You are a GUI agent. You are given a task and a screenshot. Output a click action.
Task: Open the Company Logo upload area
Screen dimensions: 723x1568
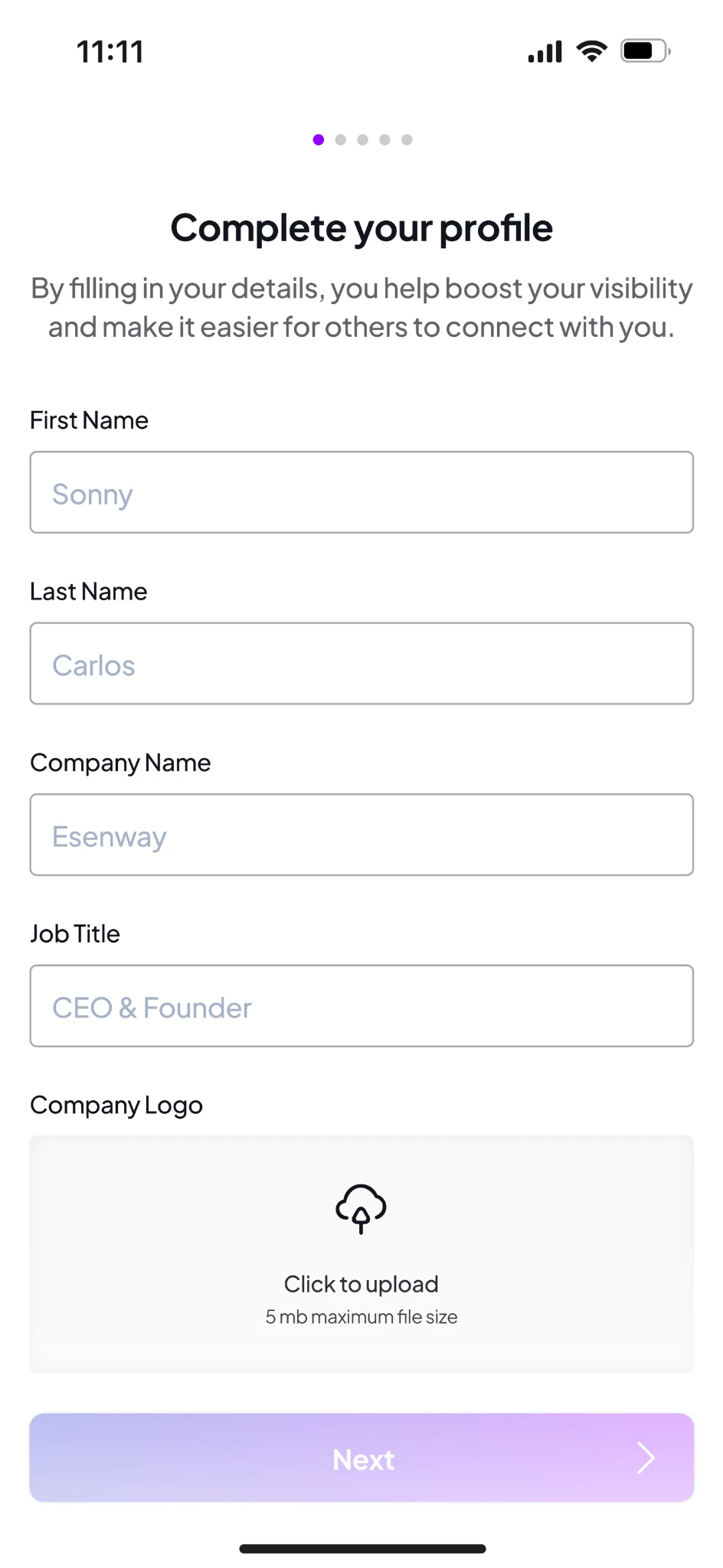point(361,1254)
